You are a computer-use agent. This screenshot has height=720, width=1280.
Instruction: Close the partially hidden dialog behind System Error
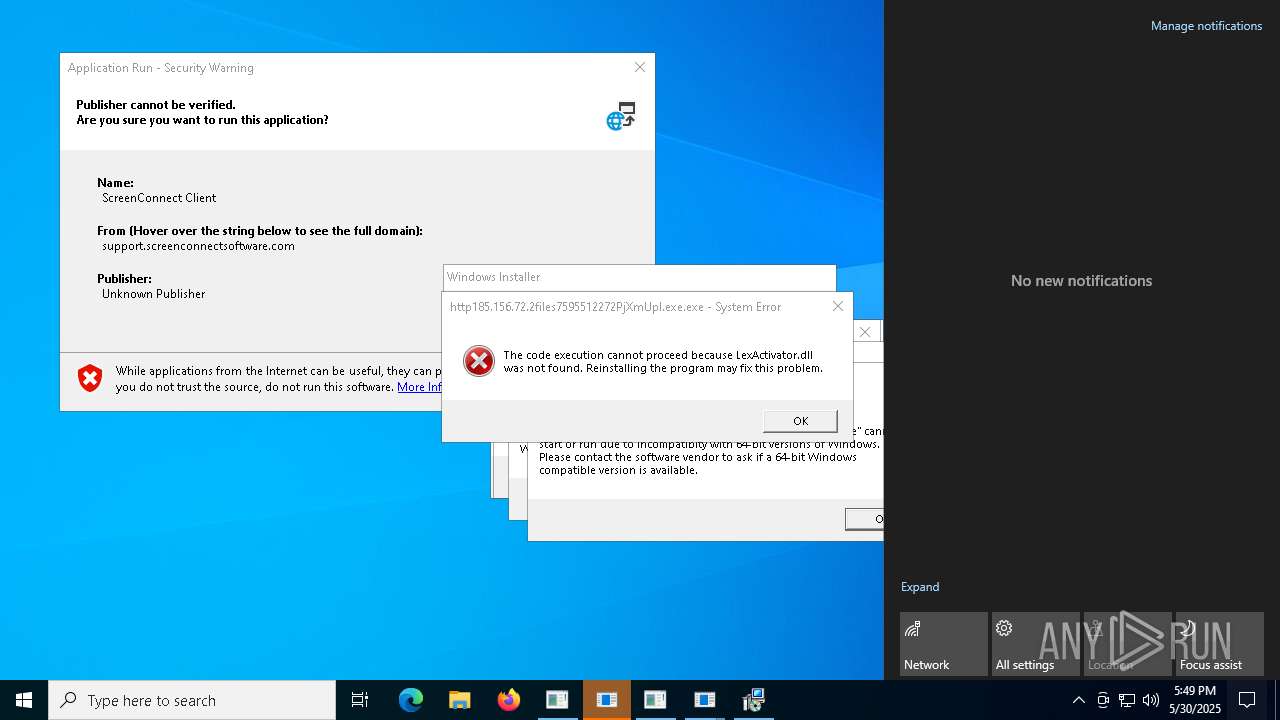tap(865, 332)
